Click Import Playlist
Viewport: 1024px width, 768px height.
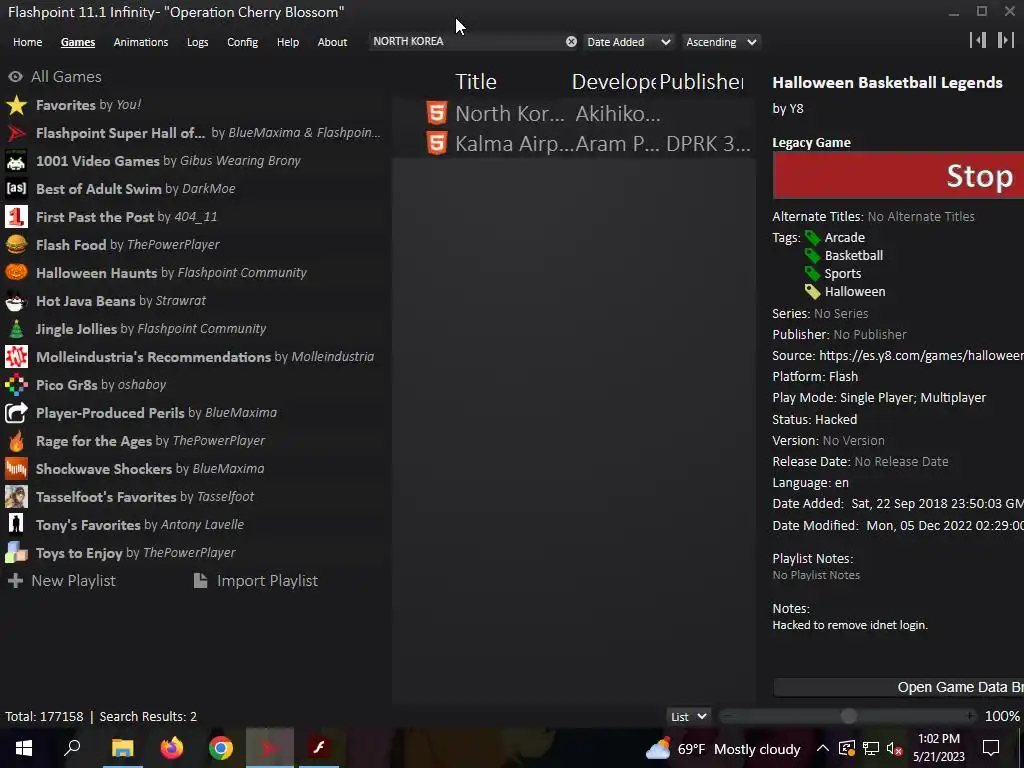(x=256, y=581)
